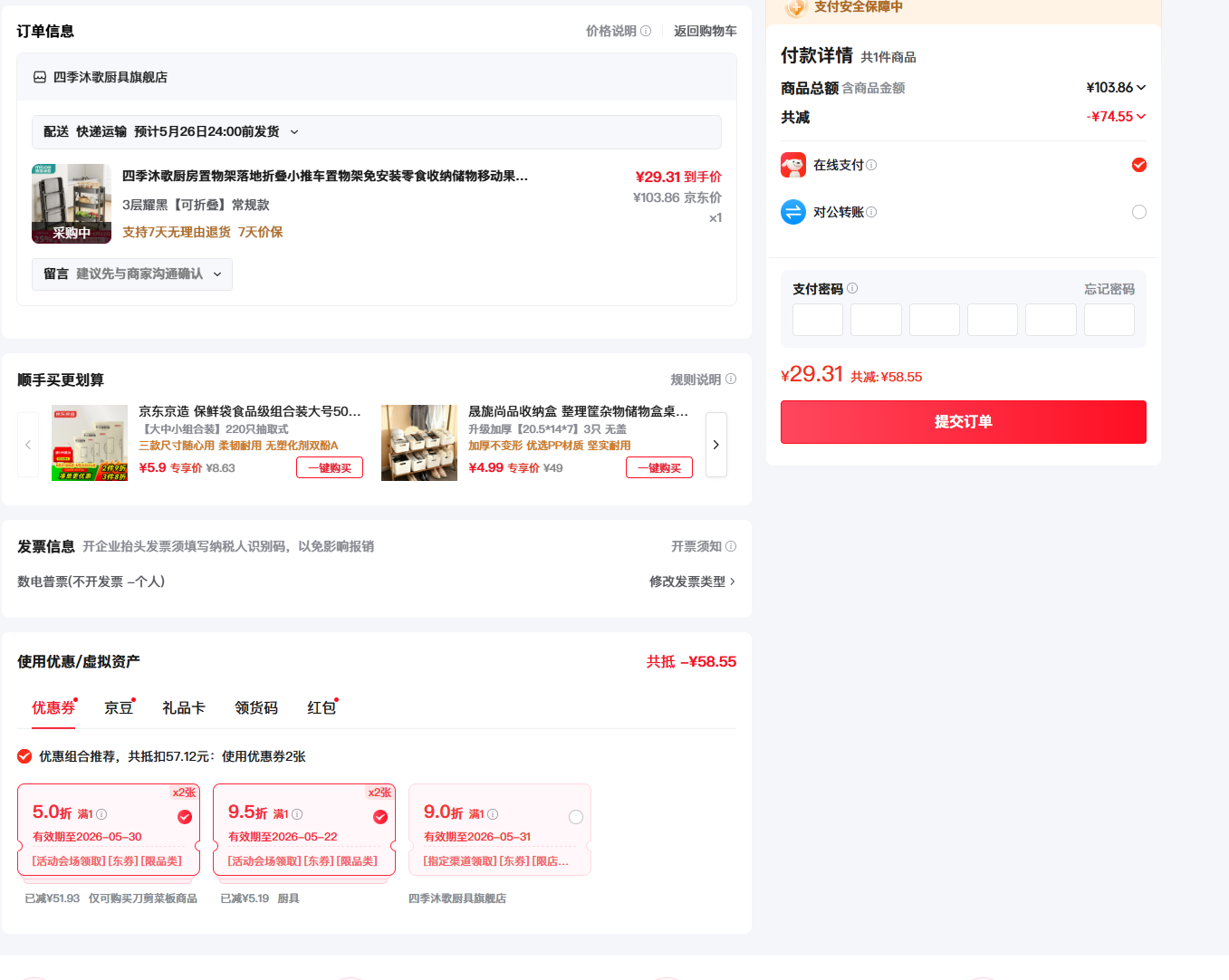Switch to the 礼品卡 tab

[x=184, y=708]
